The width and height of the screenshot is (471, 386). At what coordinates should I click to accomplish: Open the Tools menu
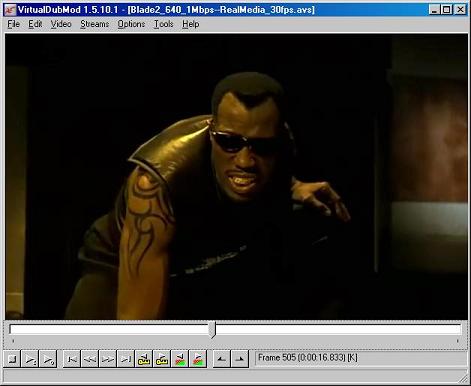tap(163, 24)
